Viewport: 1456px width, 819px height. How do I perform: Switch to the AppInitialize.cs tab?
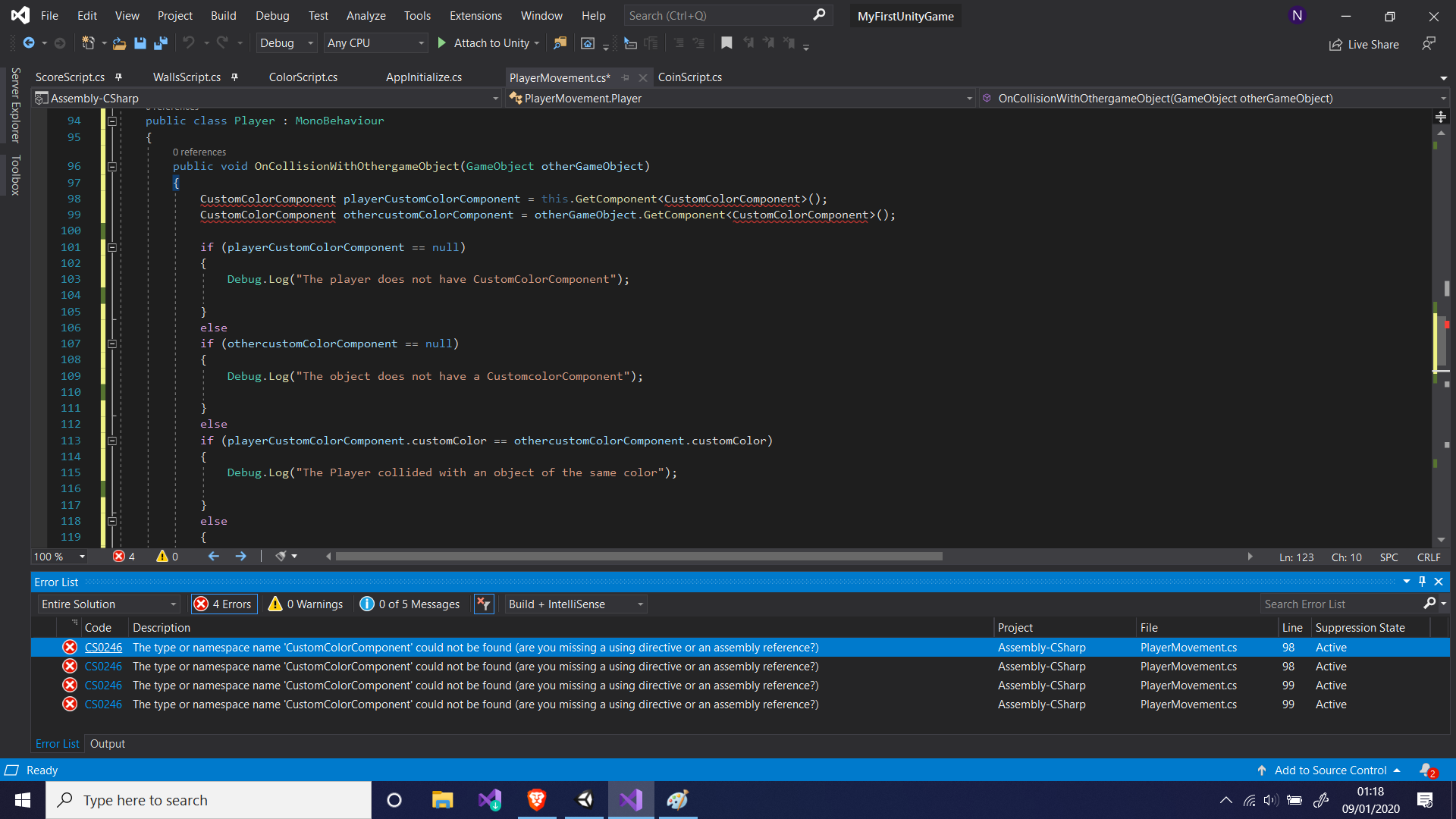[x=424, y=77]
